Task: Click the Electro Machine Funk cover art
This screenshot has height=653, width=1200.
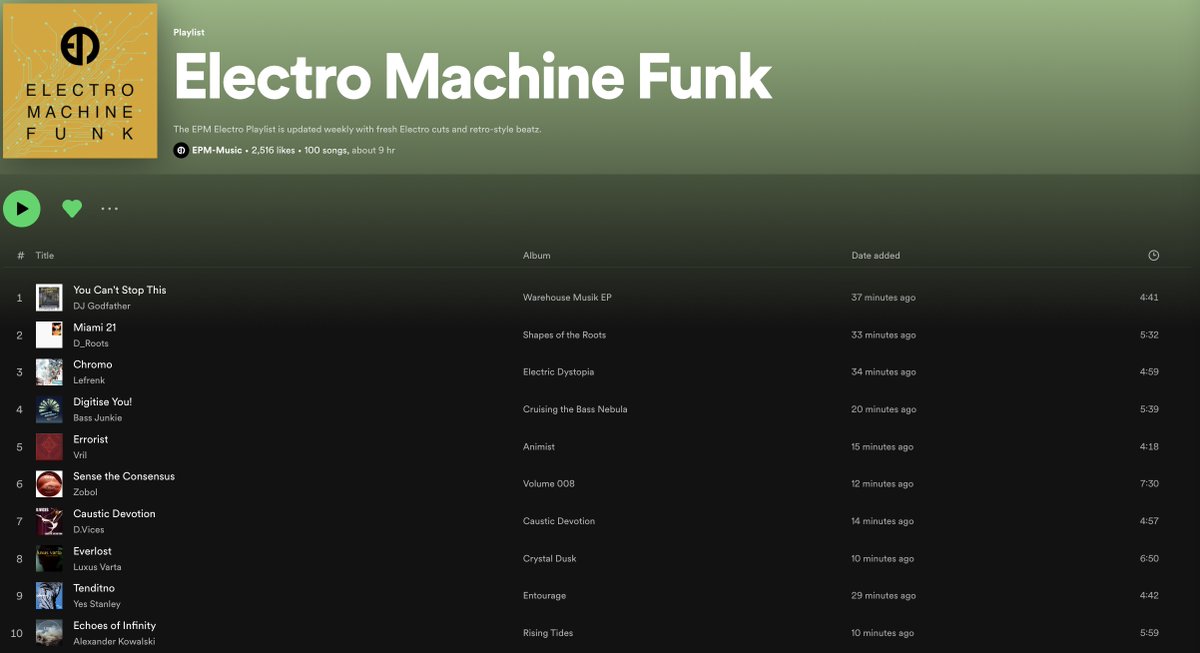Action: [80, 81]
